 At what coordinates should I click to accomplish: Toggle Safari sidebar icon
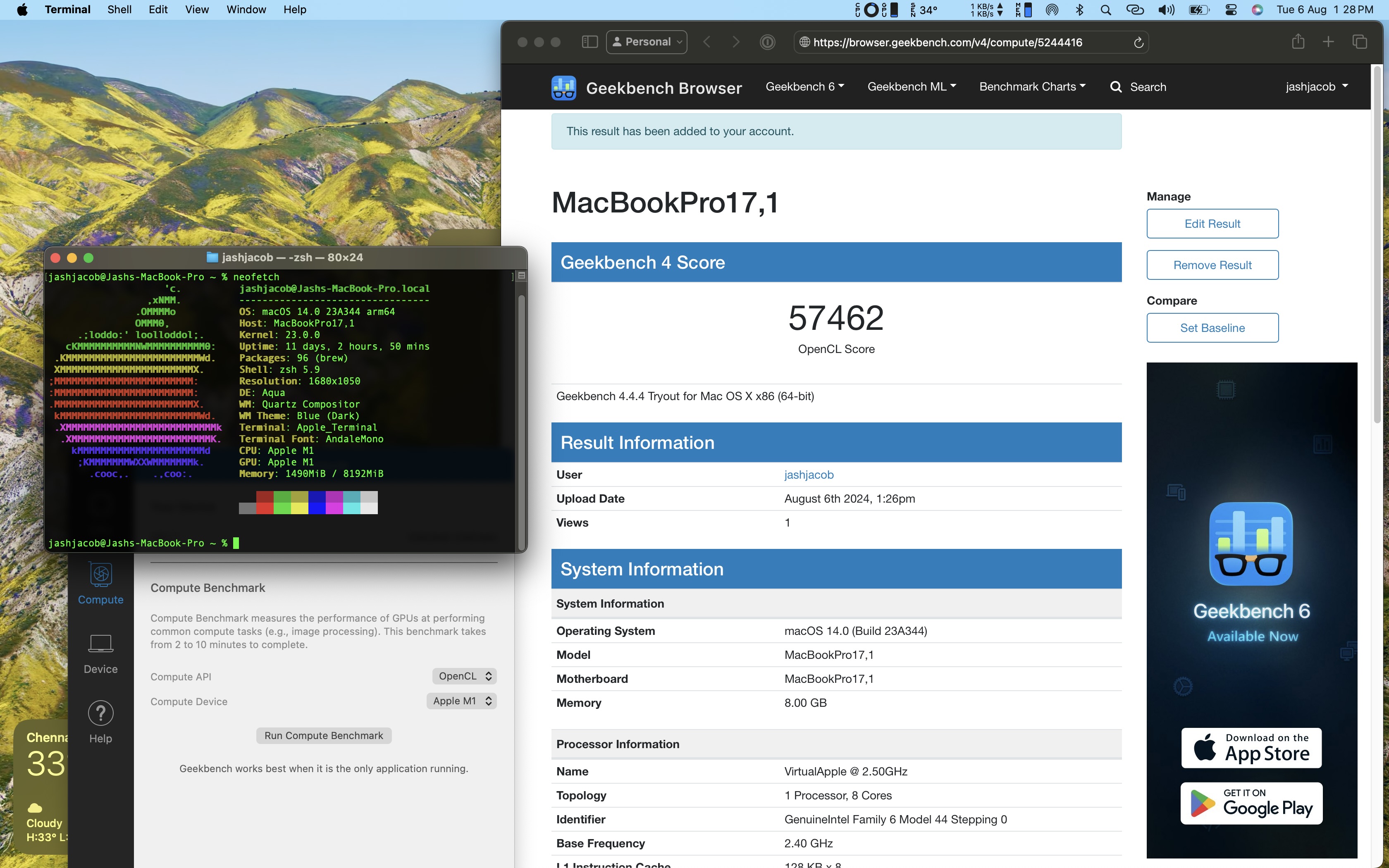(x=589, y=42)
